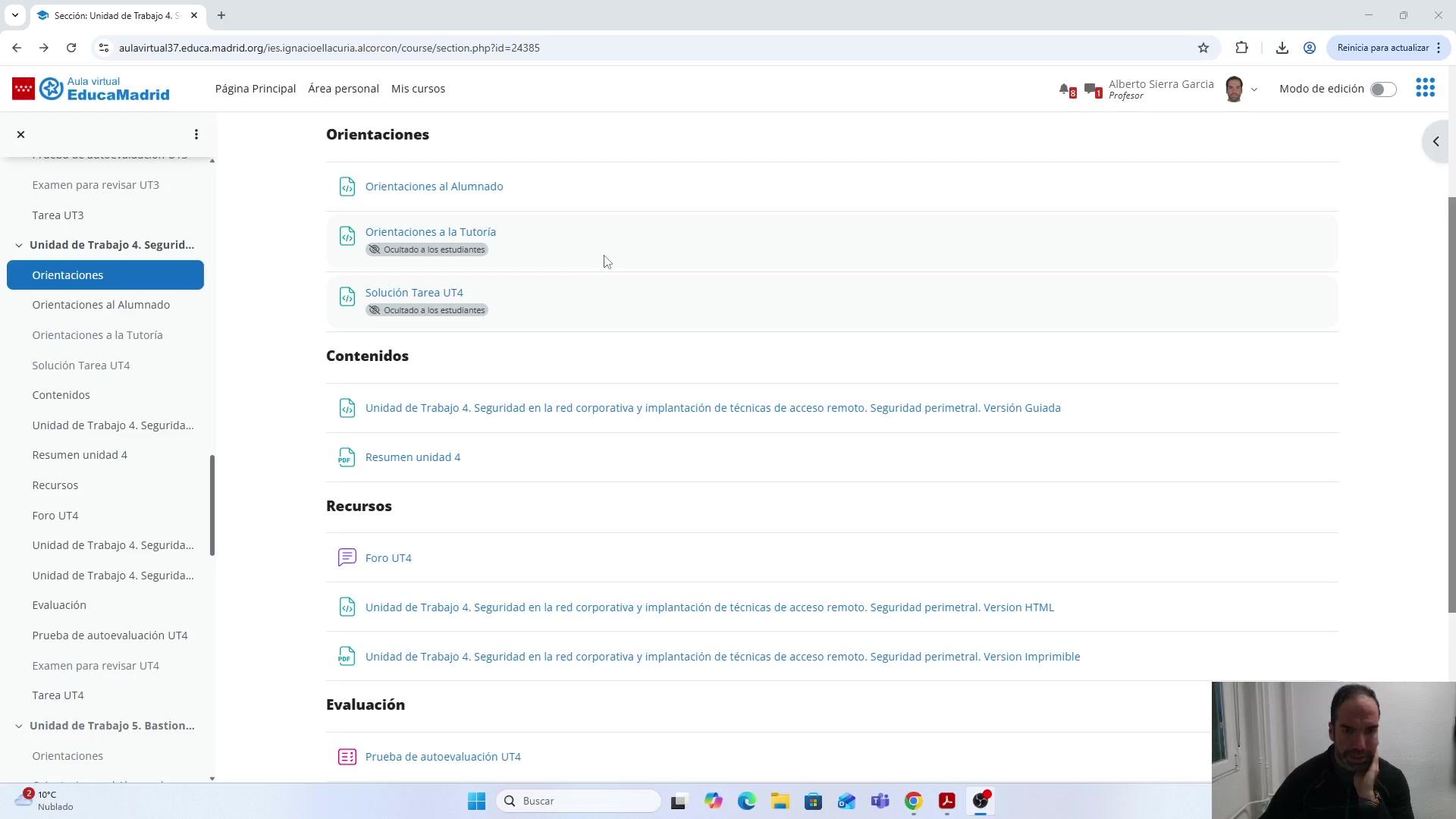Go to Mis cursos menu
1456x819 pixels.
[x=418, y=89]
